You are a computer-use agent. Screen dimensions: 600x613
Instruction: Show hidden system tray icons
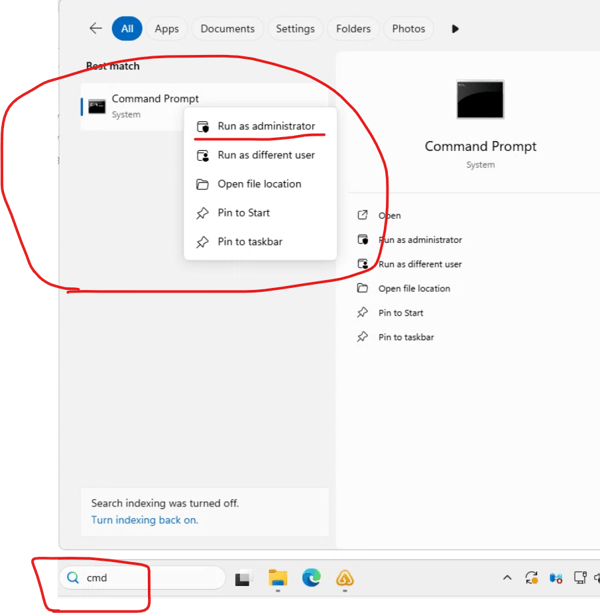(x=507, y=578)
